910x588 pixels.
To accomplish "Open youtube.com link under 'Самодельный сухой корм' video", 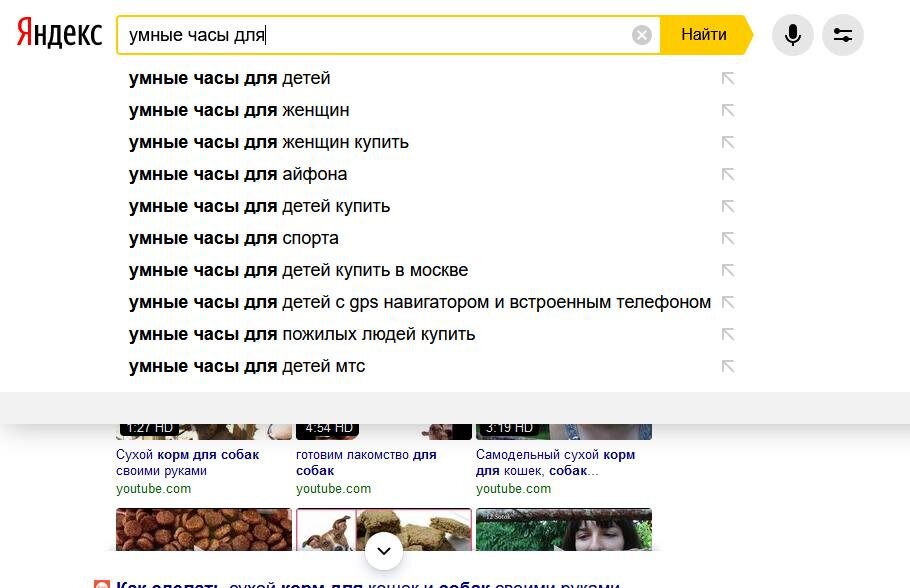I will click(514, 489).
